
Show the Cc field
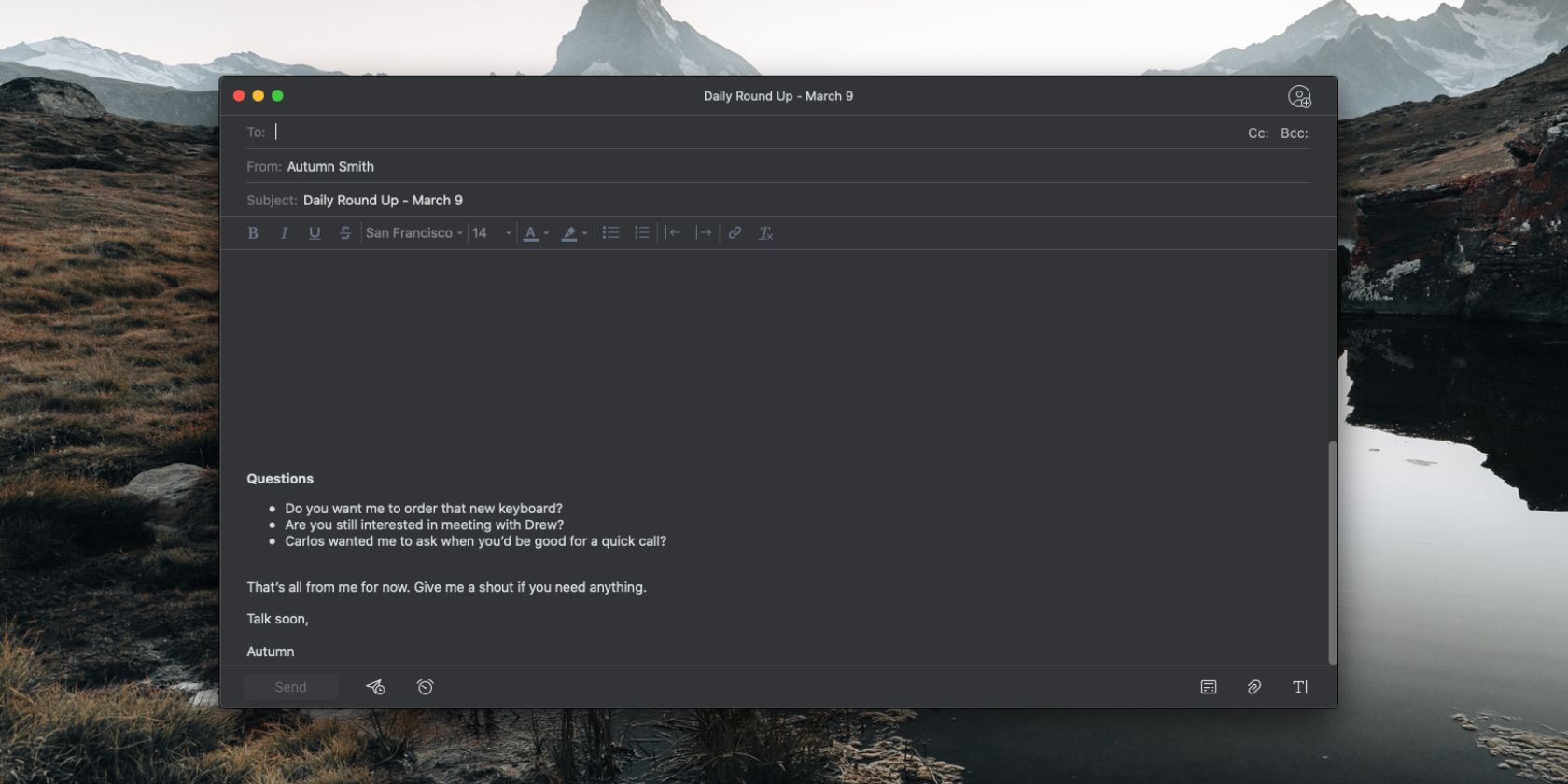pyautogui.click(x=1258, y=133)
